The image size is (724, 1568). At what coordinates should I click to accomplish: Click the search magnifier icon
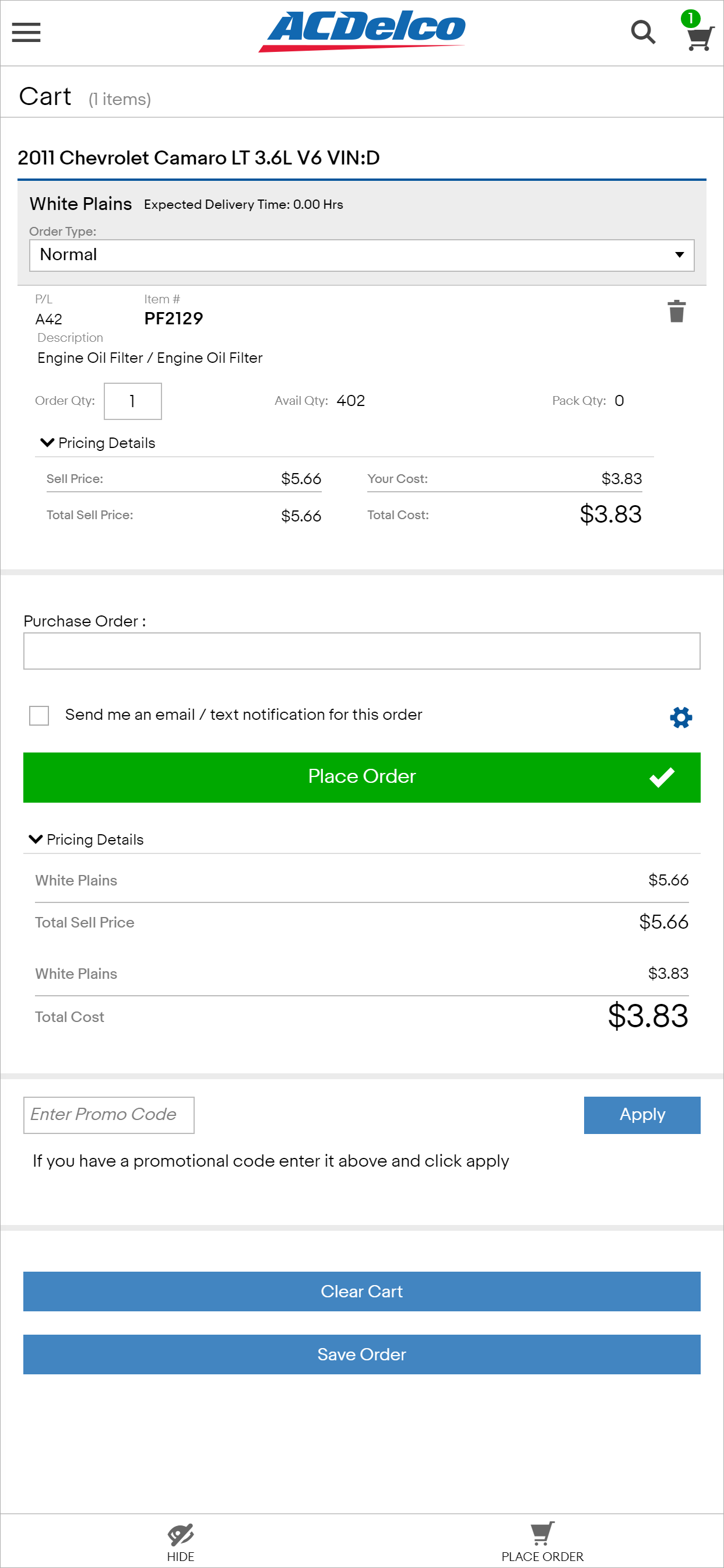643,32
